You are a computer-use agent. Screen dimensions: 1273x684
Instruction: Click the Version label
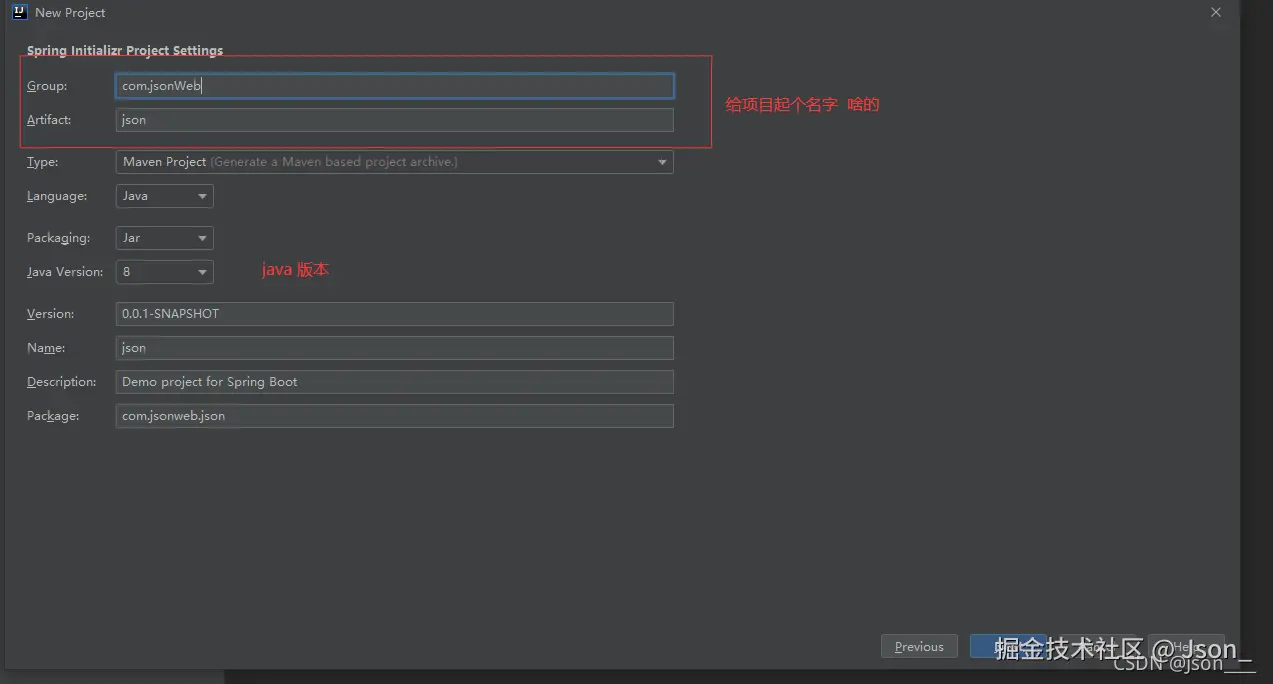(51, 314)
